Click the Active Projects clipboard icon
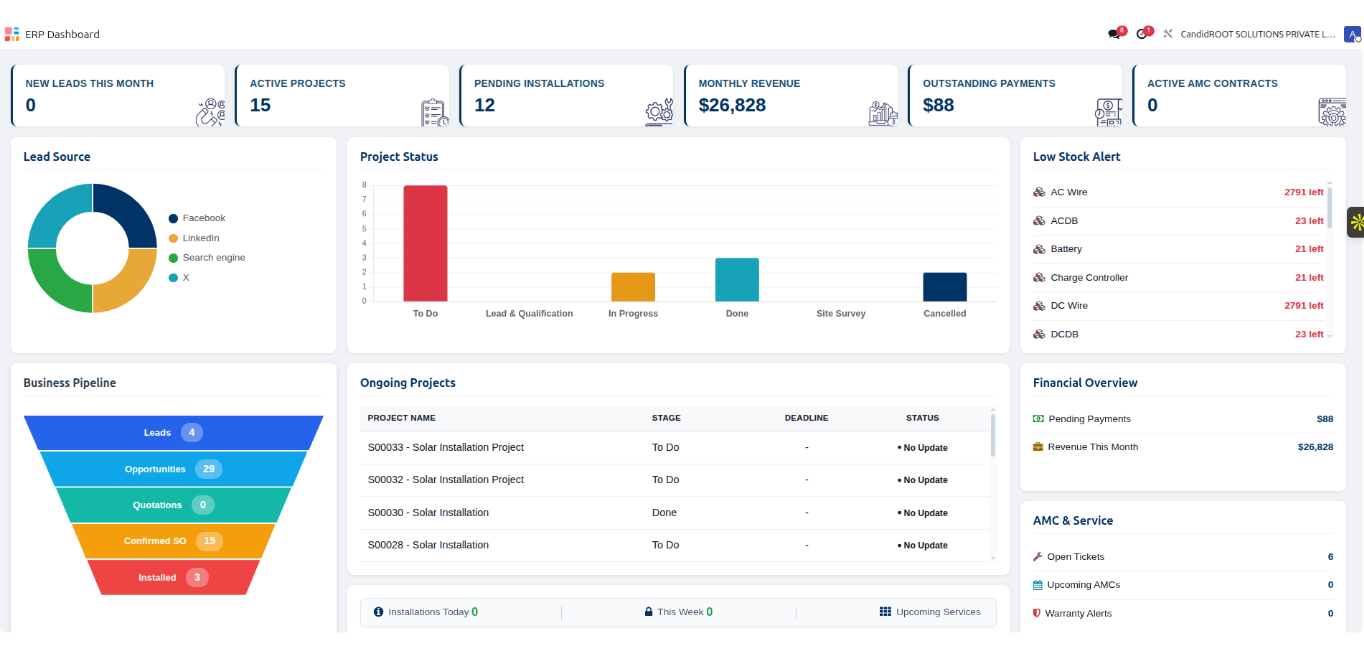This screenshot has height=653, width=1364. pyautogui.click(x=434, y=112)
